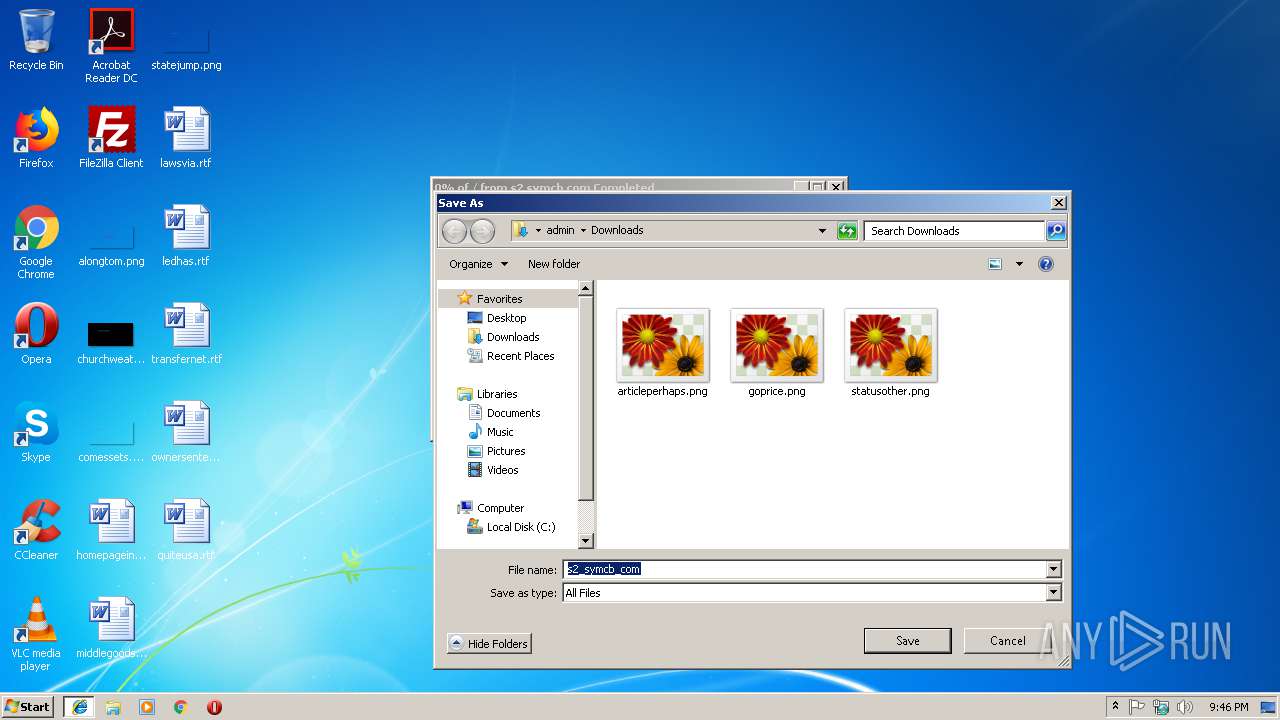Select ledhas.rtf desktop document
This screenshot has height=720, width=1280.
(x=186, y=236)
